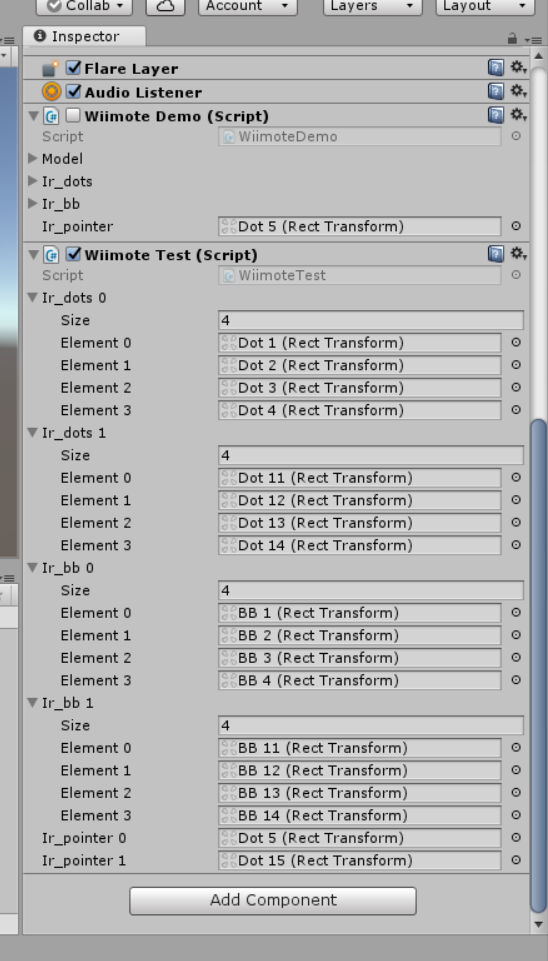
Task: Open object picker for BB 14 element
Action: pos(516,815)
